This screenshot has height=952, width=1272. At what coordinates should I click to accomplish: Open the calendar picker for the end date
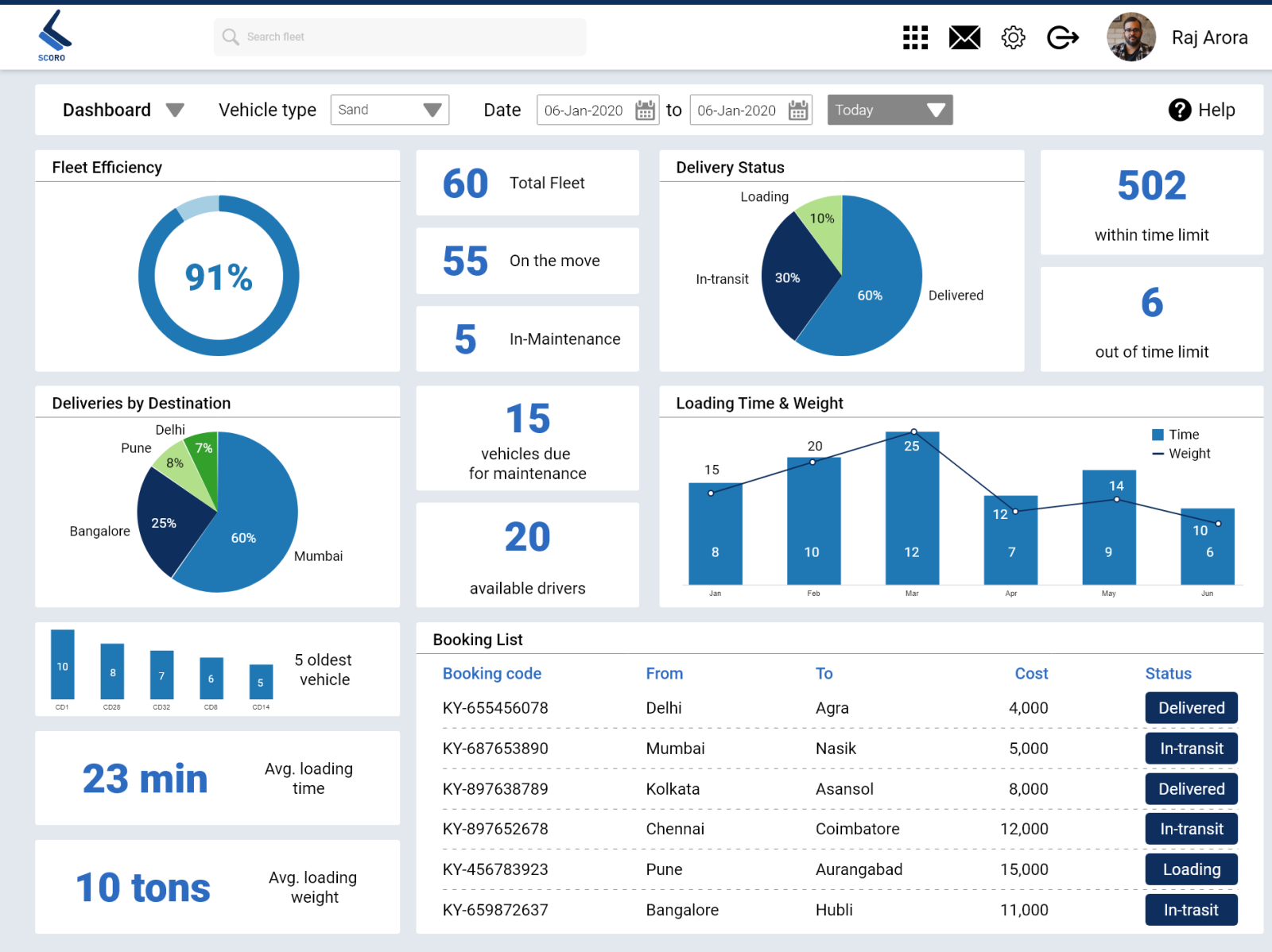(x=797, y=110)
